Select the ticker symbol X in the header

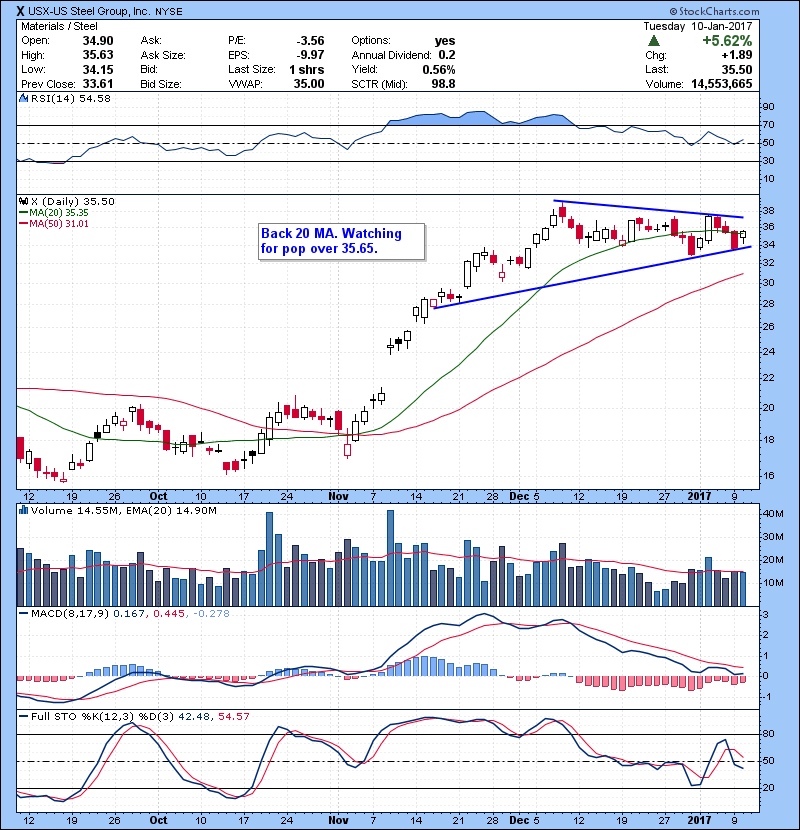(x=20, y=11)
